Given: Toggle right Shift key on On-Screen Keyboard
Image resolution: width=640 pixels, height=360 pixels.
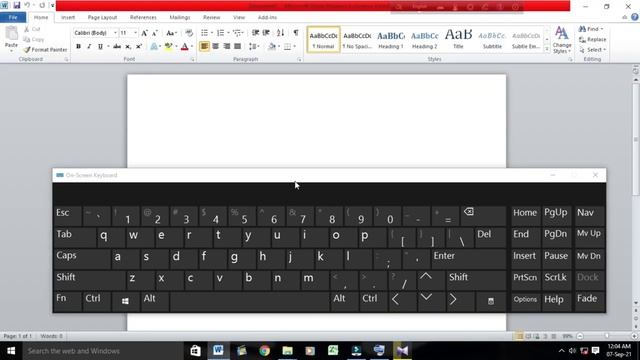Looking at the screenshot, I should [x=476, y=280].
